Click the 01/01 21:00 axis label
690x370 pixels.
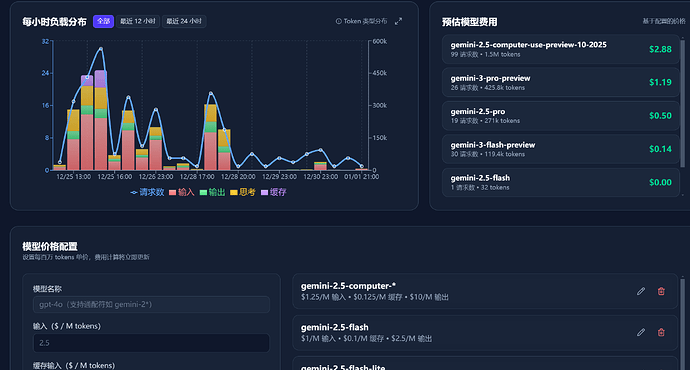(361, 176)
